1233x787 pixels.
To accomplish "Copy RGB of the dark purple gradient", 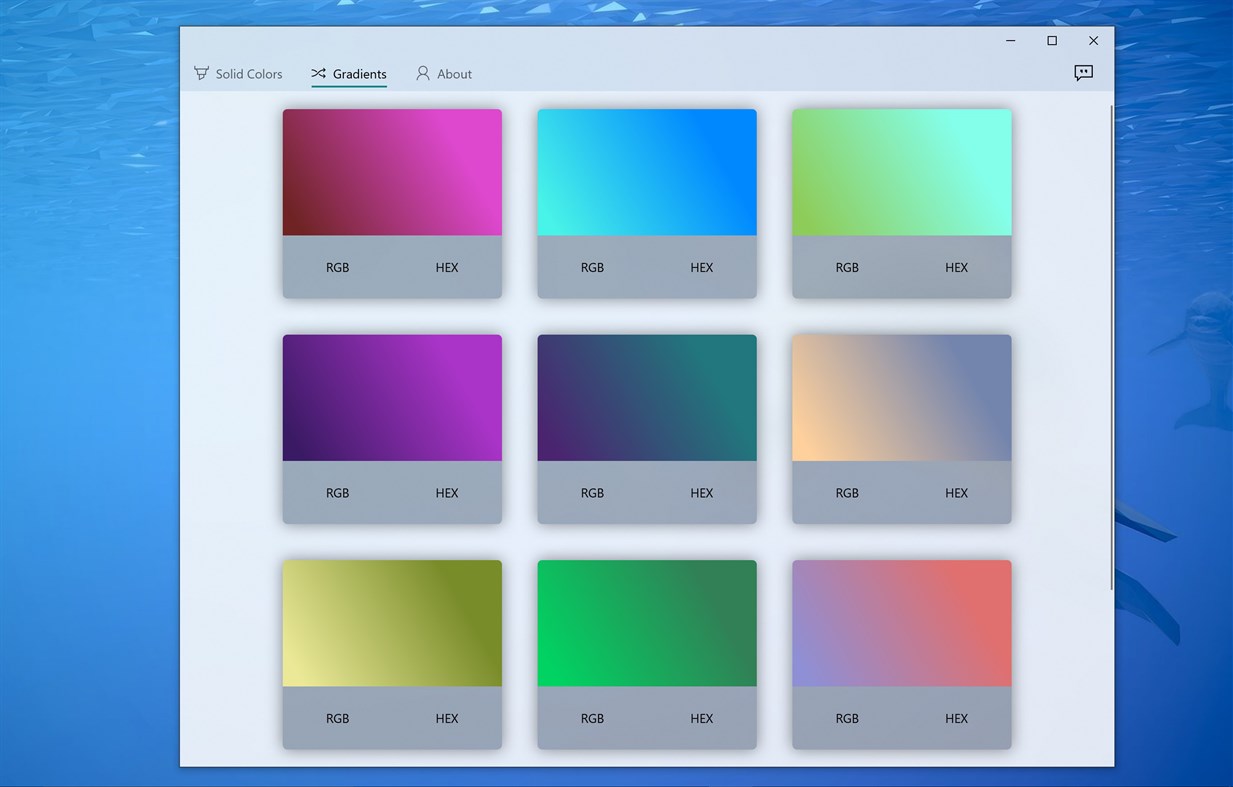I will [x=337, y=493].
